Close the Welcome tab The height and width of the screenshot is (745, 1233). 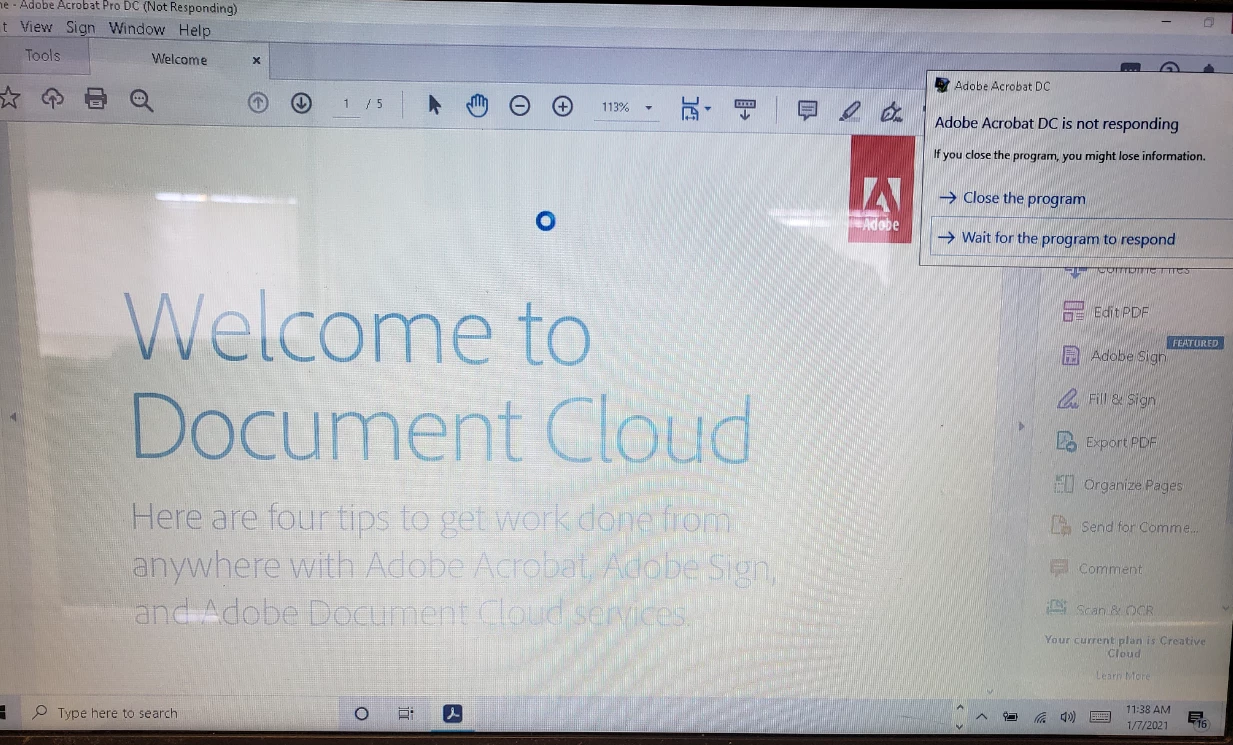(x=256, y=60)
